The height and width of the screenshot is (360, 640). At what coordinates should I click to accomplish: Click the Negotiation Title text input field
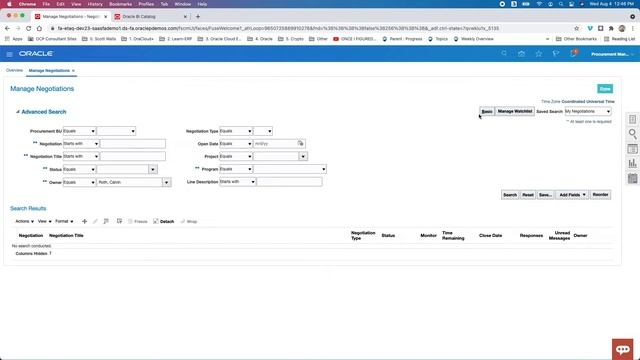coord(133,156)
